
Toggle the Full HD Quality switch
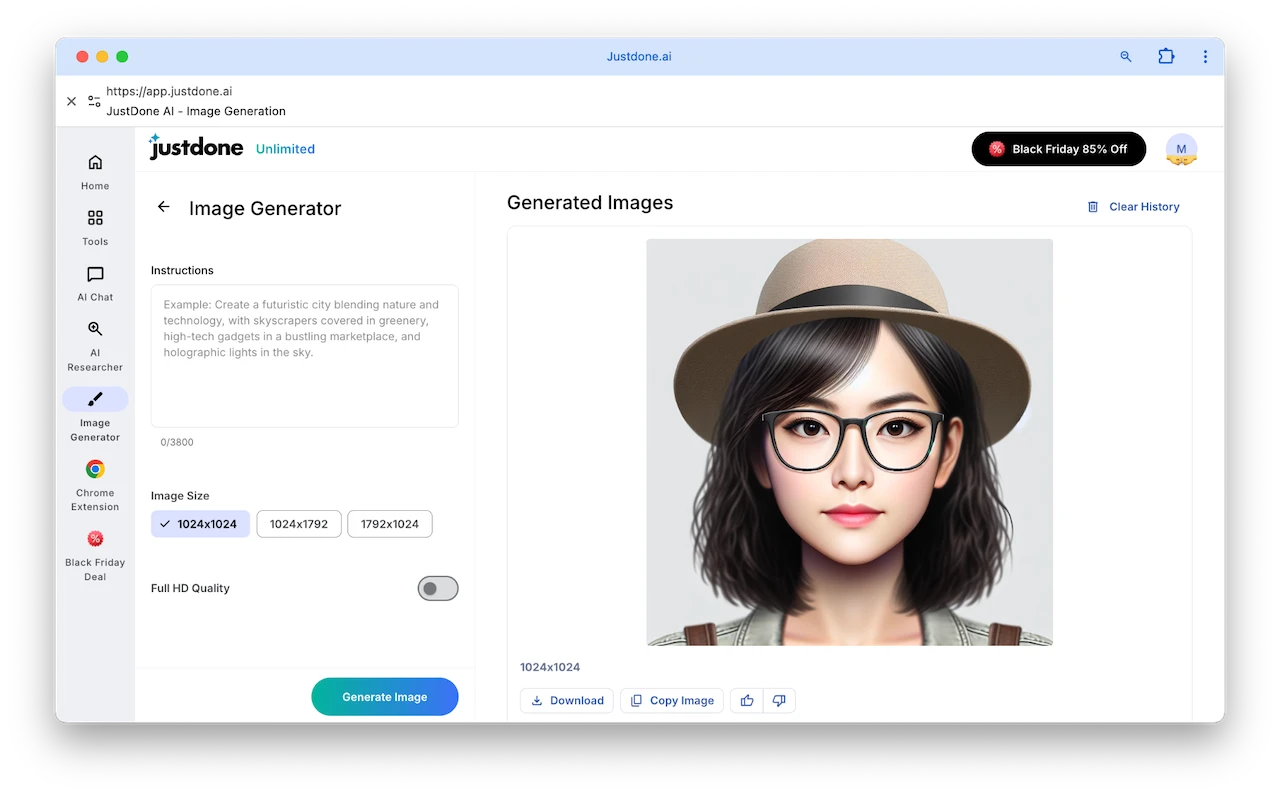click(x=438, y=588)
